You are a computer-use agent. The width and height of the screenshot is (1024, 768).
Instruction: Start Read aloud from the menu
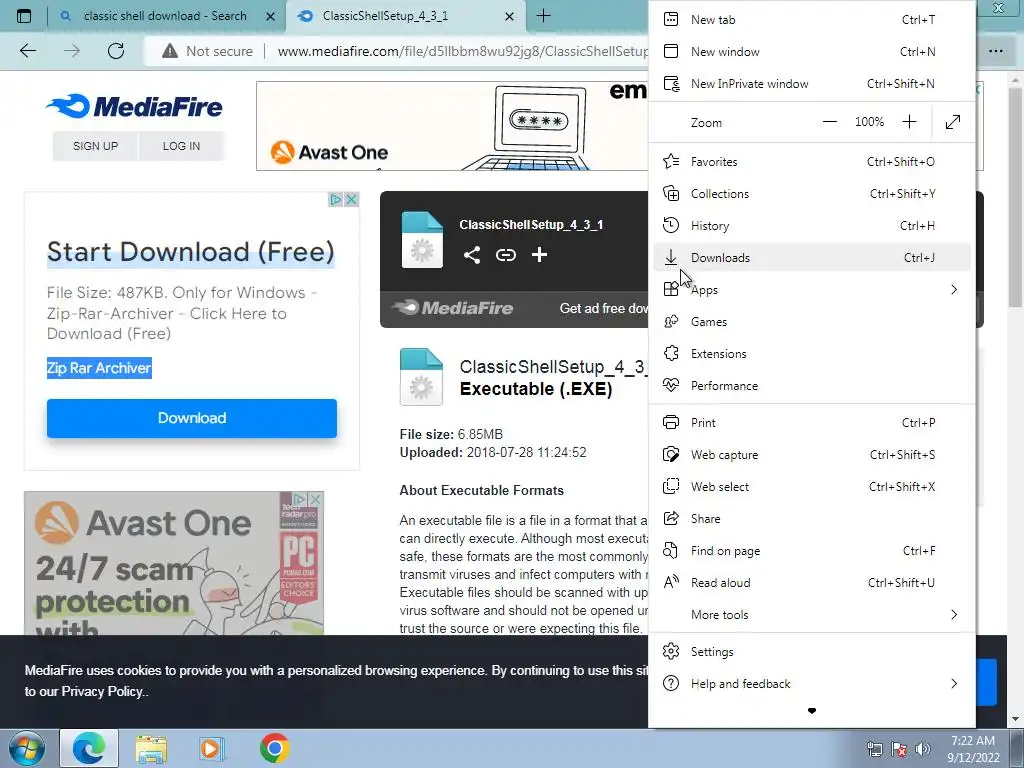(812, 583)
